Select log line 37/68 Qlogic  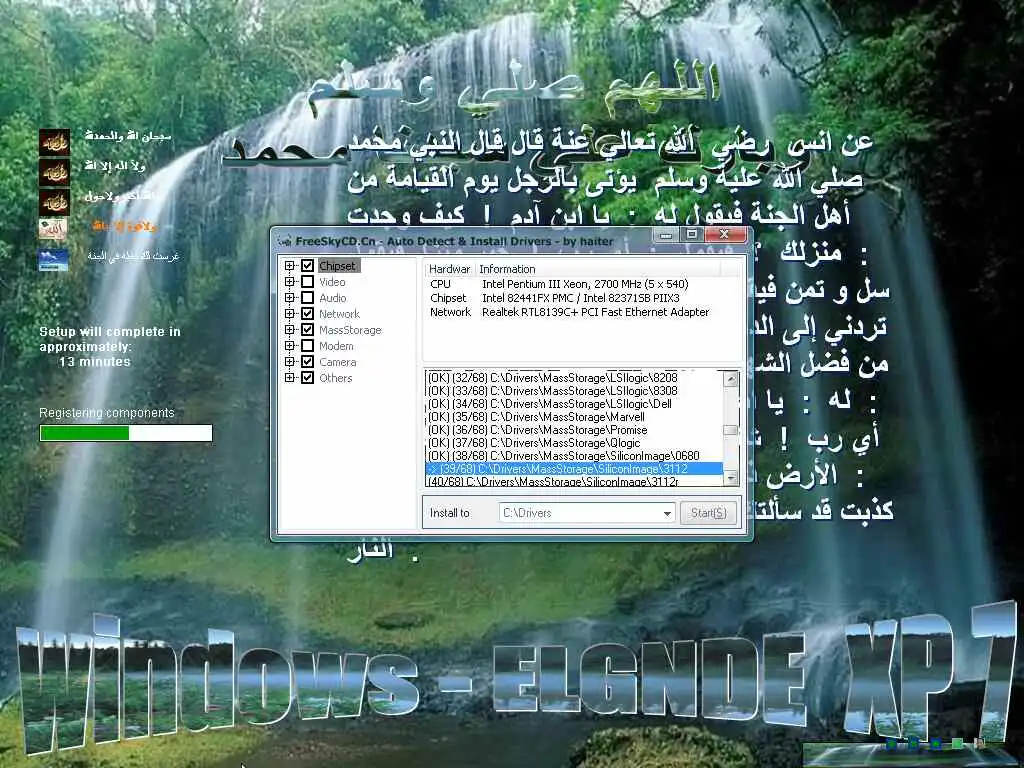click(574, 443)
